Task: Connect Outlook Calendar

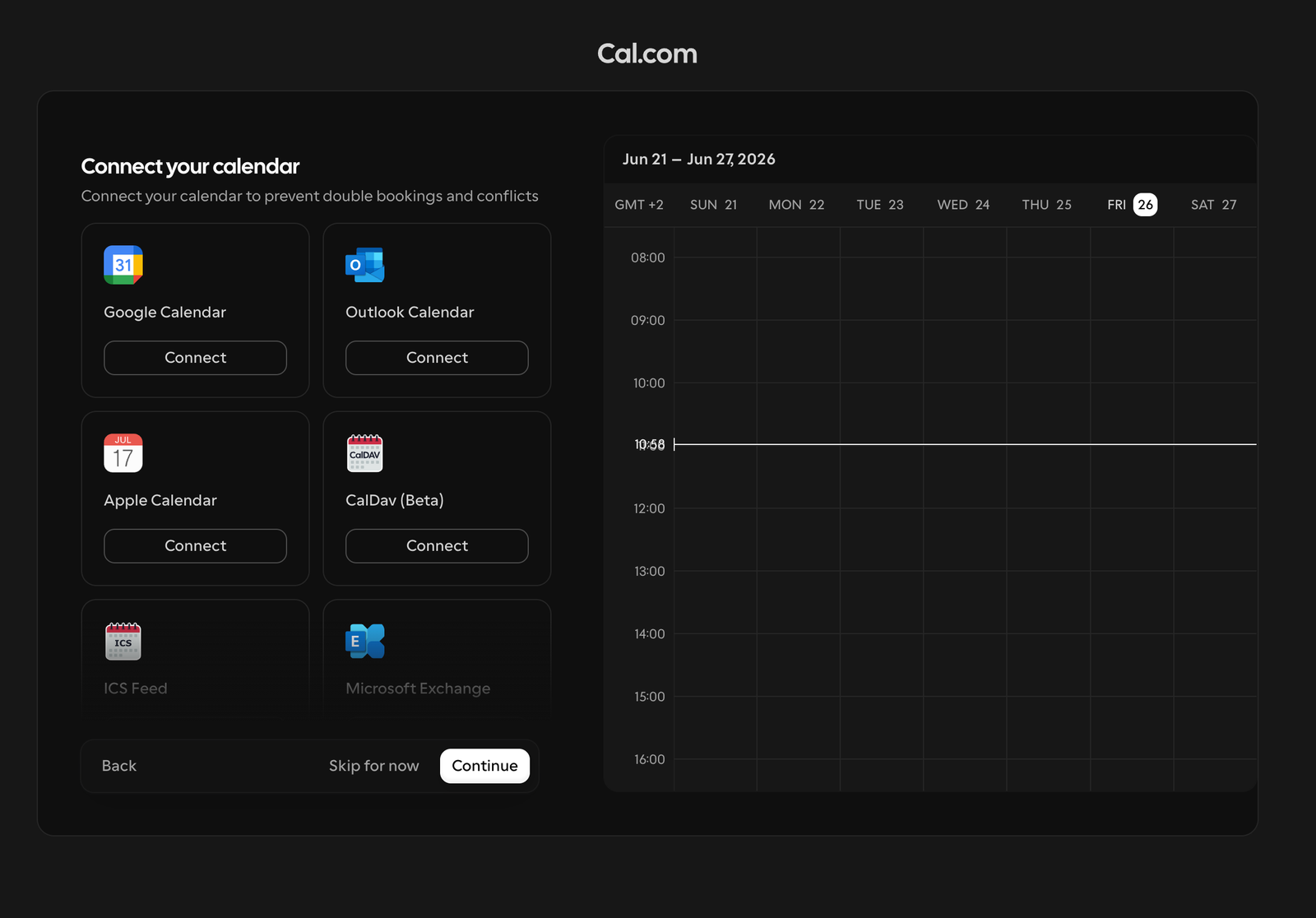Action: [x=437, y=358]
